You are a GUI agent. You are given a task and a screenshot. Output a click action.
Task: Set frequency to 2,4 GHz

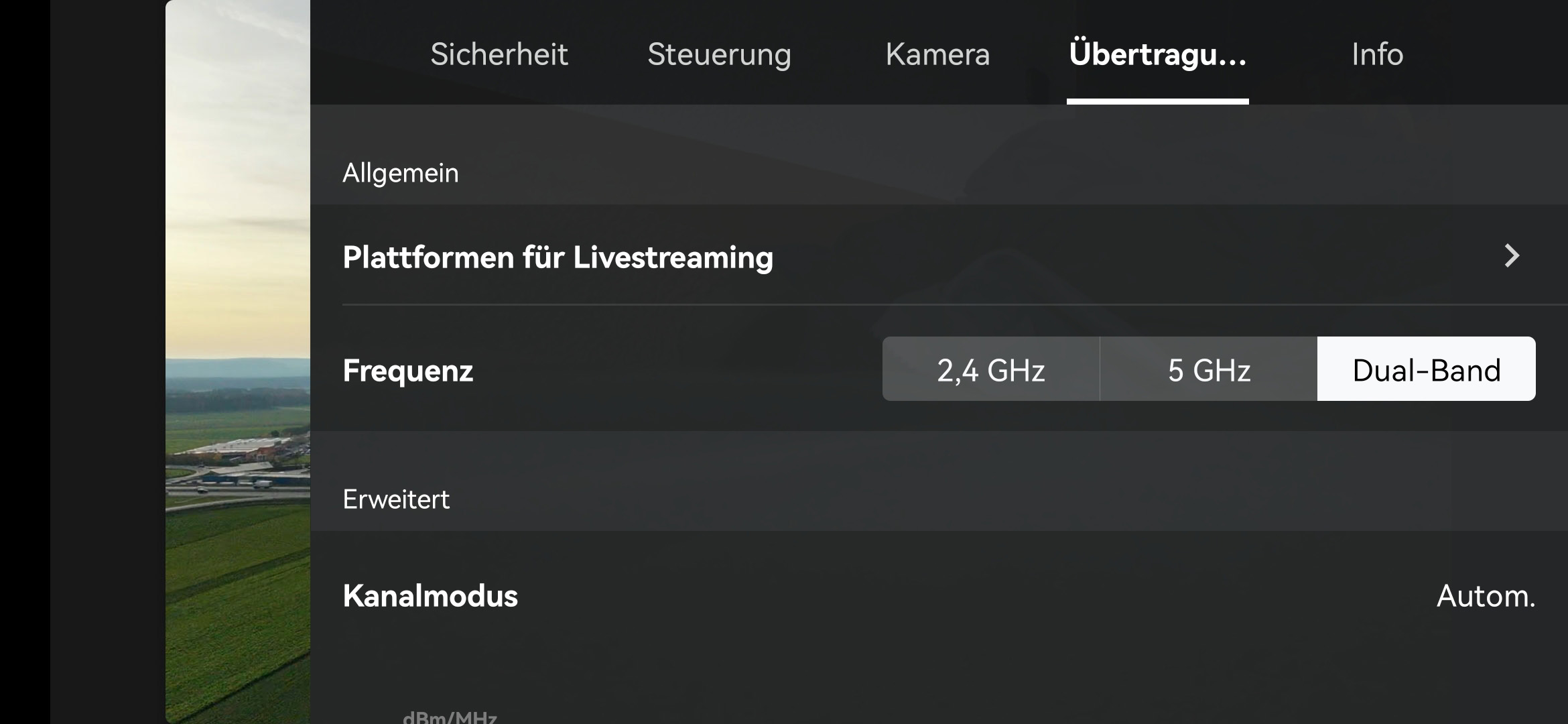point(990,369)
